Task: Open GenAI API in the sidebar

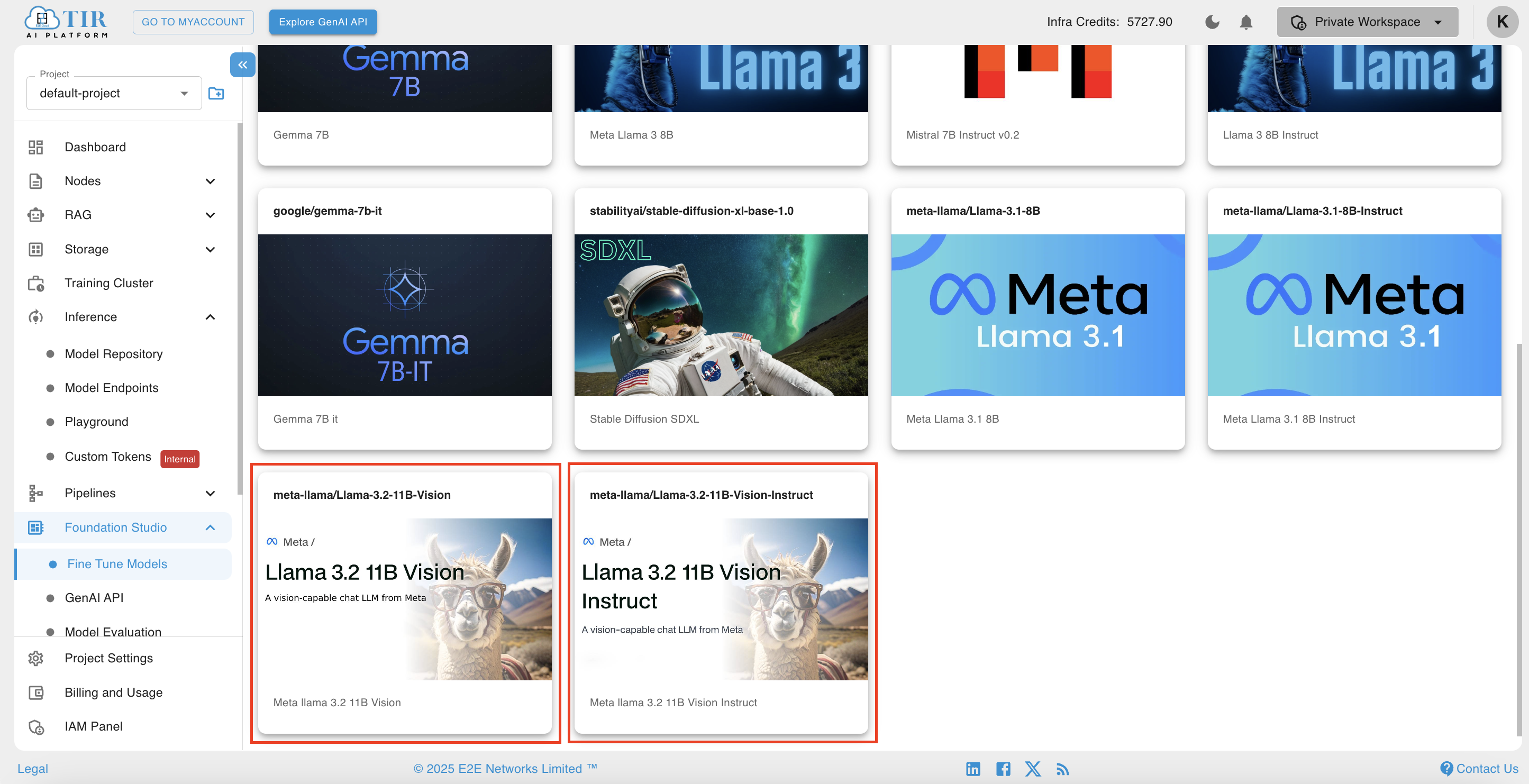Action: coord(94,598)
